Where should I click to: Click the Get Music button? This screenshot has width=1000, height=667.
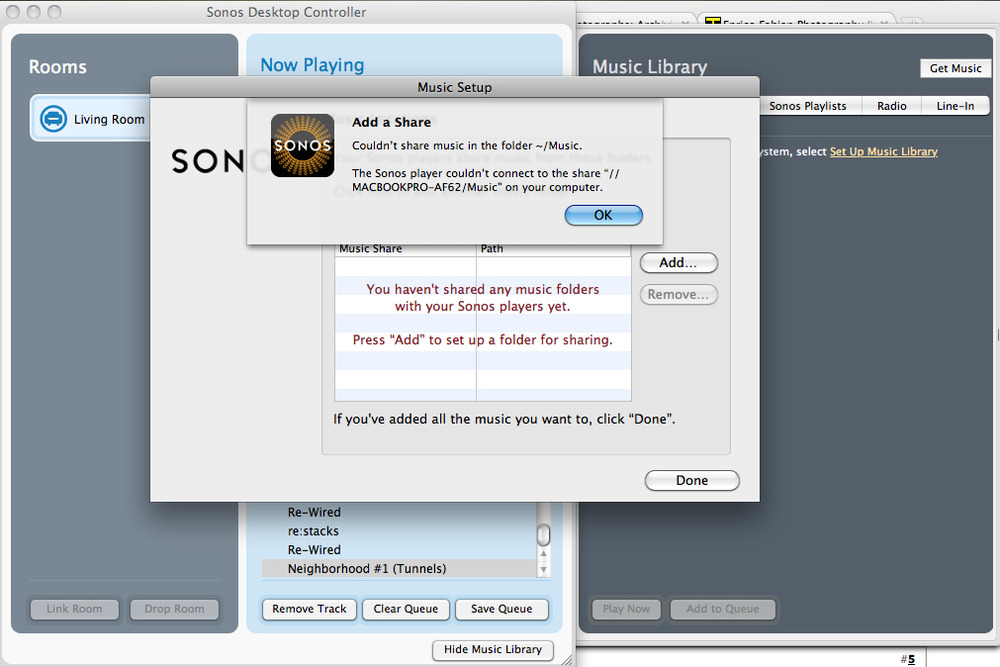[955, 68]
